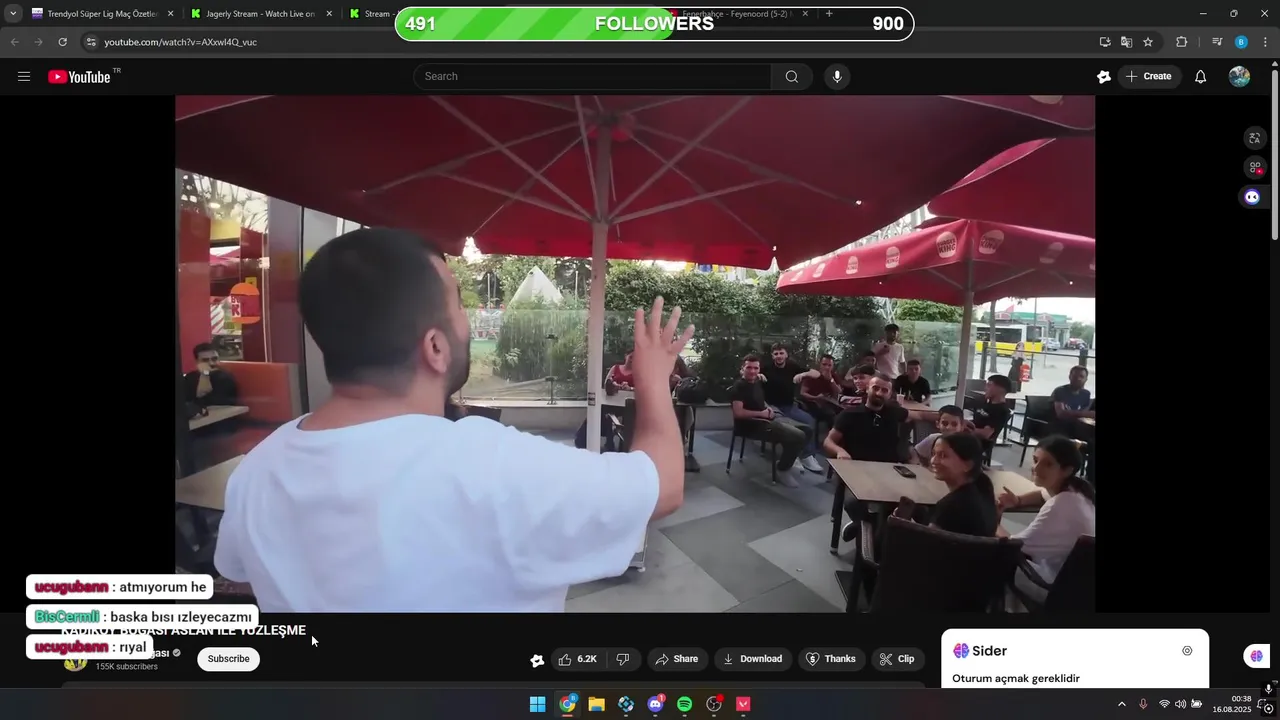Like the video with thumbs up
This screenshot has width=1280, height=720.
(x=577, y=659)
